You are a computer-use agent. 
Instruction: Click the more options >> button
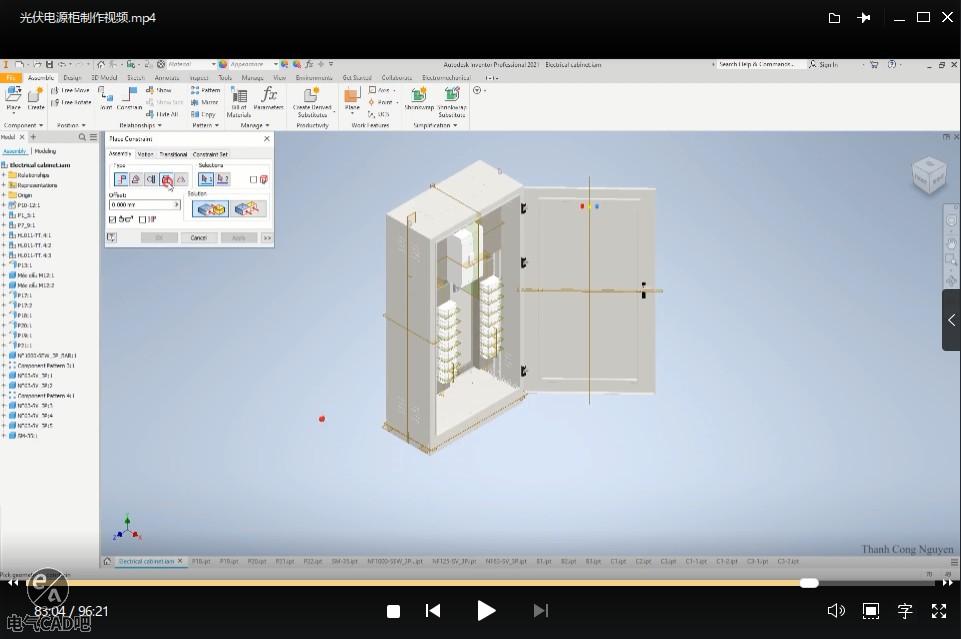pyautogui.click(x=267, y=238)
